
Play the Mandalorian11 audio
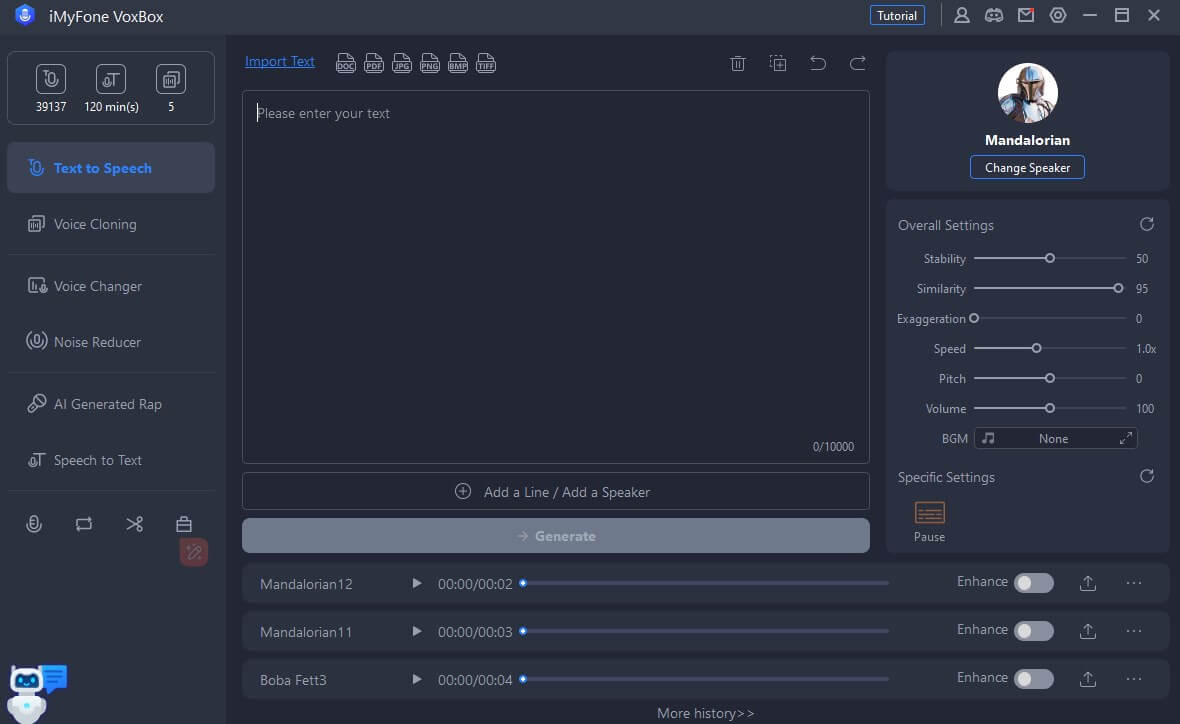coord(416,631)
